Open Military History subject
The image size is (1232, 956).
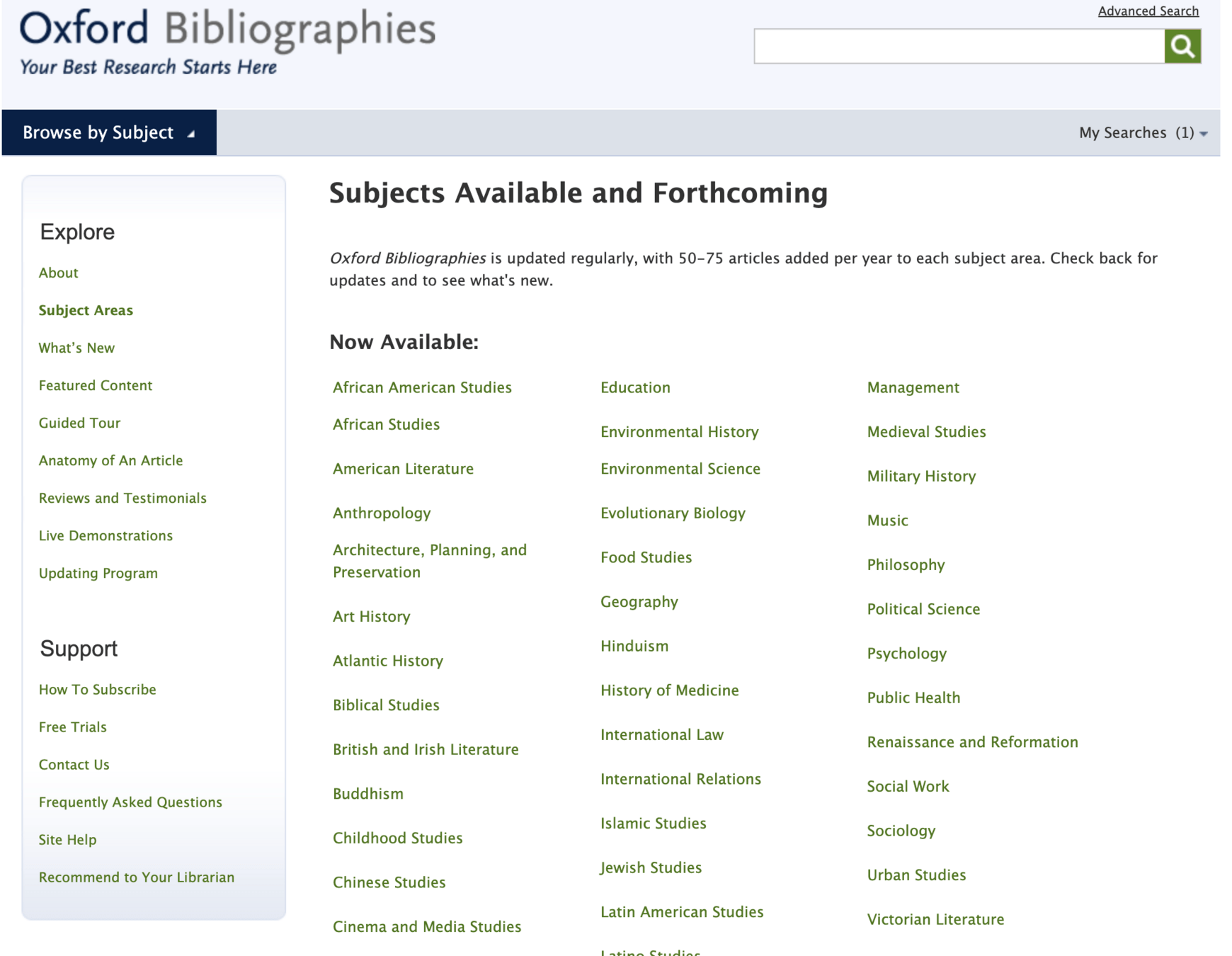[921, 476]
